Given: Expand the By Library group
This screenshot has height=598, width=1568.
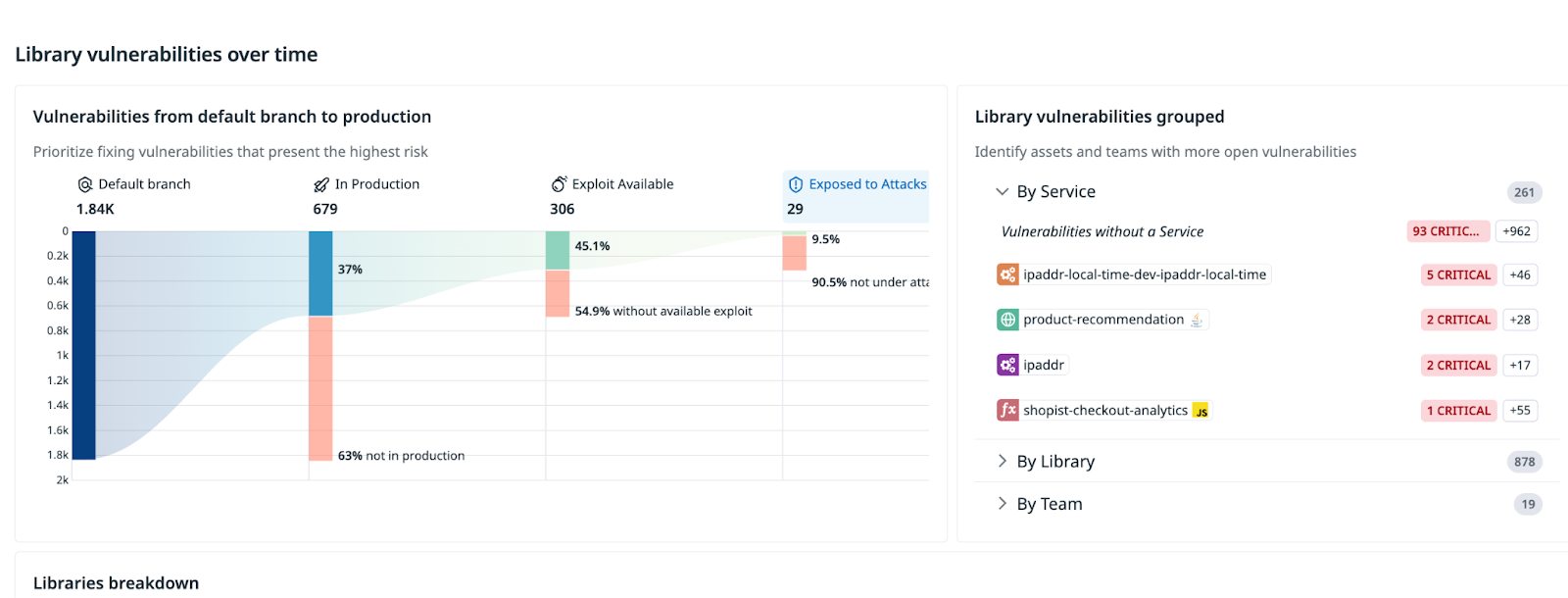Looking at the screenshot, I should [x=1002, y=462].
